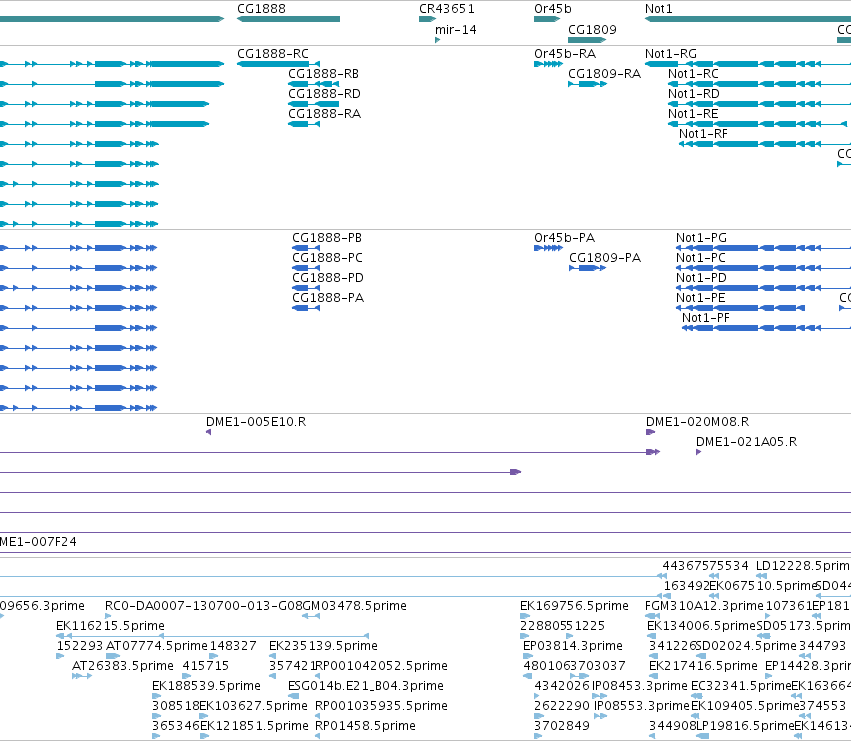The height and width of the screenshot is (741, 851).
Task: Select protein Not1-PE
Action: pyautogui.click(x=700, y=298)
